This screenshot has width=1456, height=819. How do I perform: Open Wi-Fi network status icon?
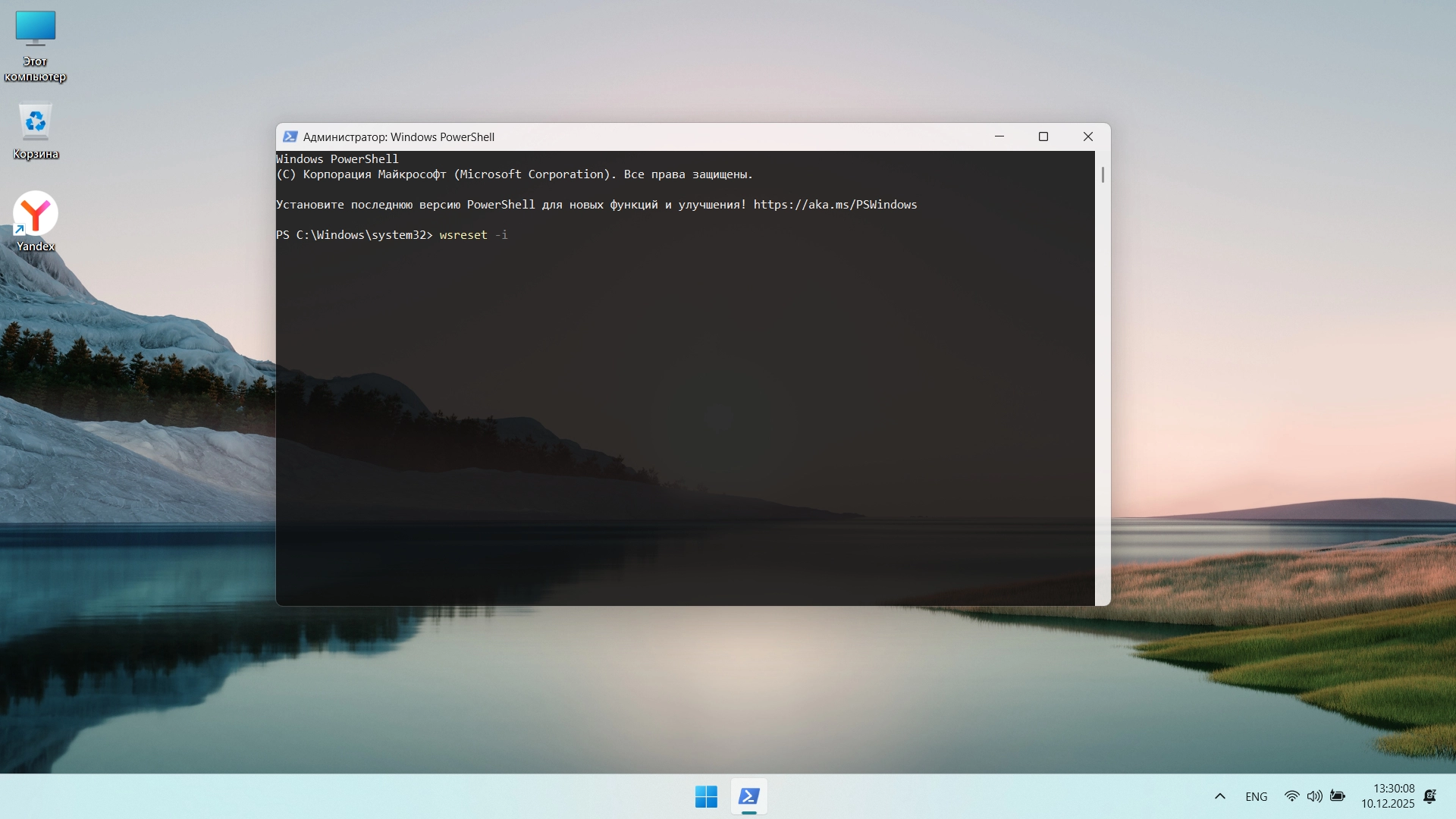[x=1291, y=796]
